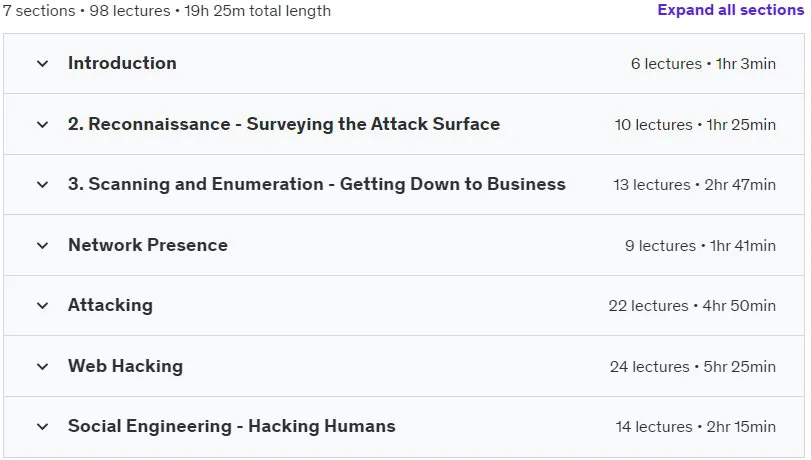Click the Expand all sections link
Image resolution: width=811 pixels, height=460 pixels.
(x=730, y=10)
